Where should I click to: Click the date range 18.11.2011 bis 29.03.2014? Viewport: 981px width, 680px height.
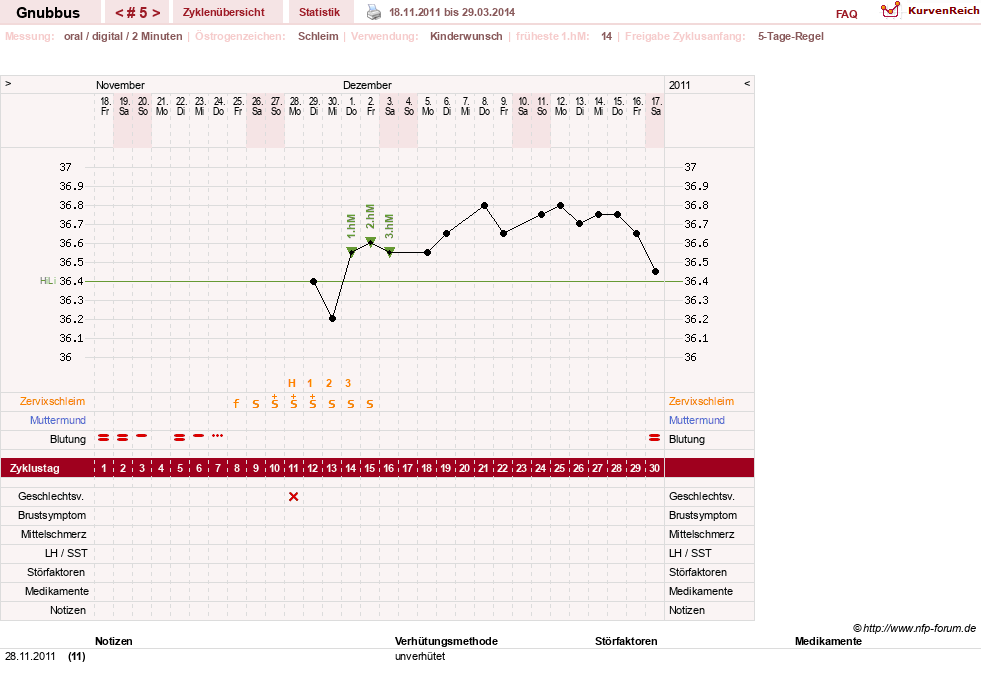[452, 12]
